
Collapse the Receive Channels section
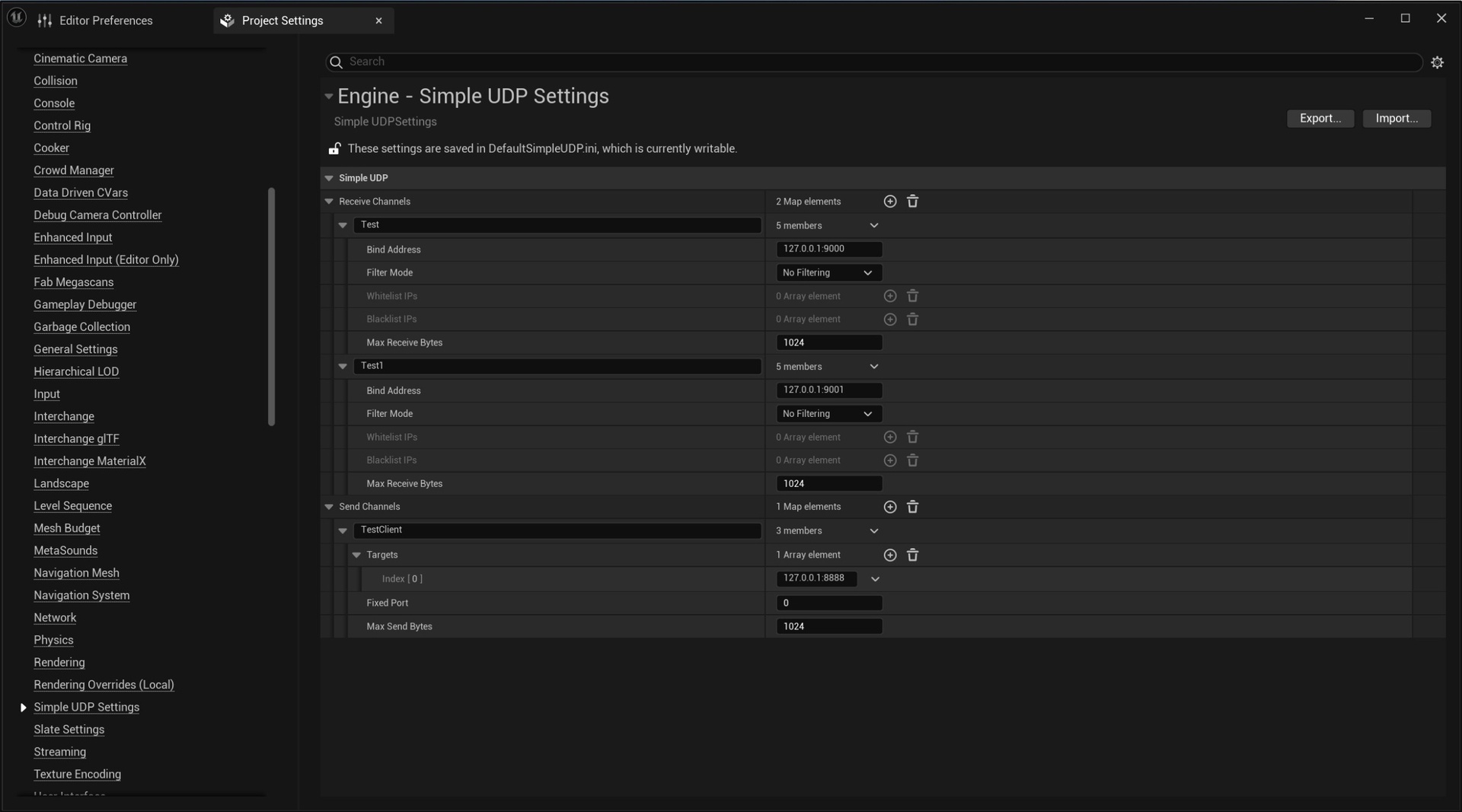pyautogui.click(x=329, y=202)
